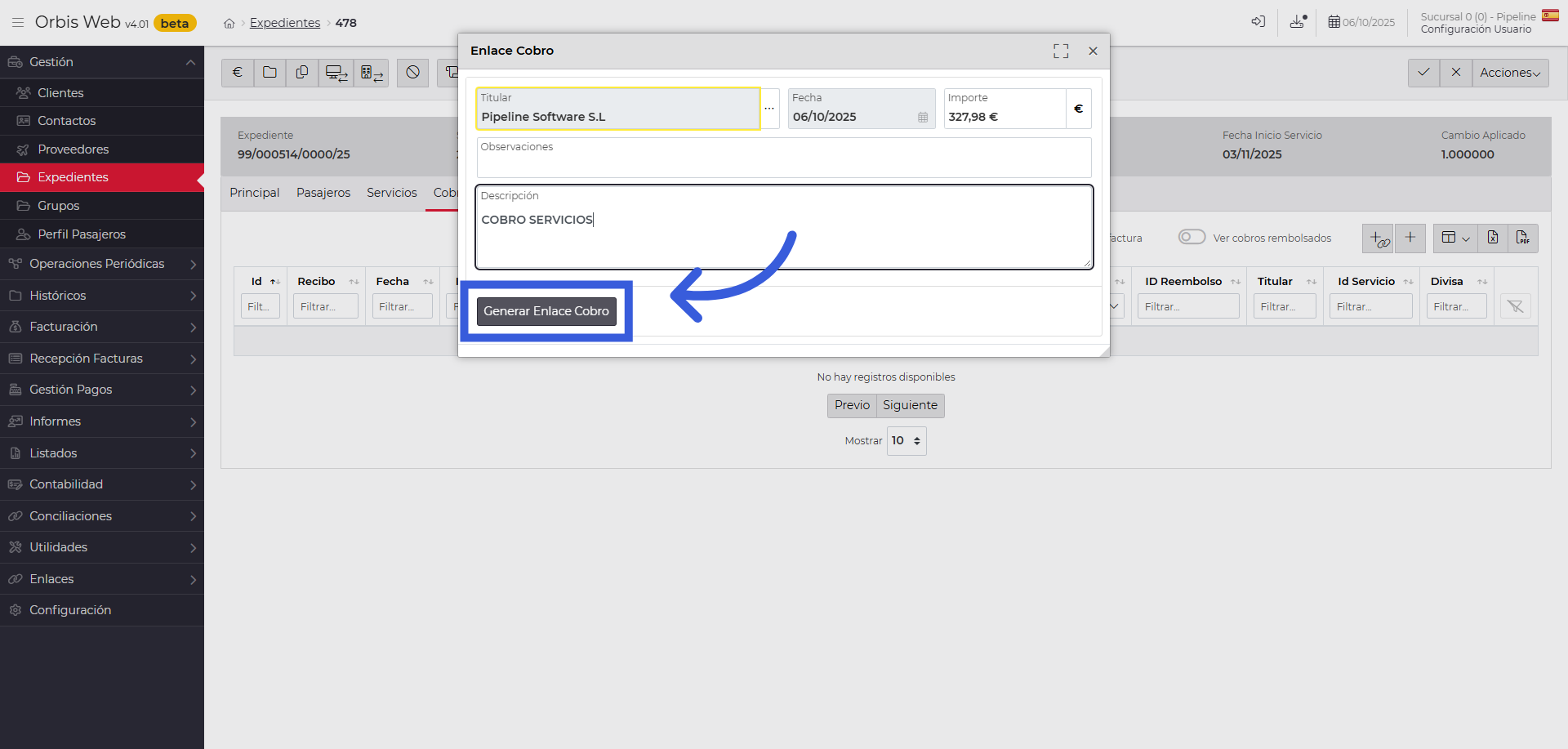Click the Previo pagination button
Screen dimensions: 1568x749
[x=852, y=405]
